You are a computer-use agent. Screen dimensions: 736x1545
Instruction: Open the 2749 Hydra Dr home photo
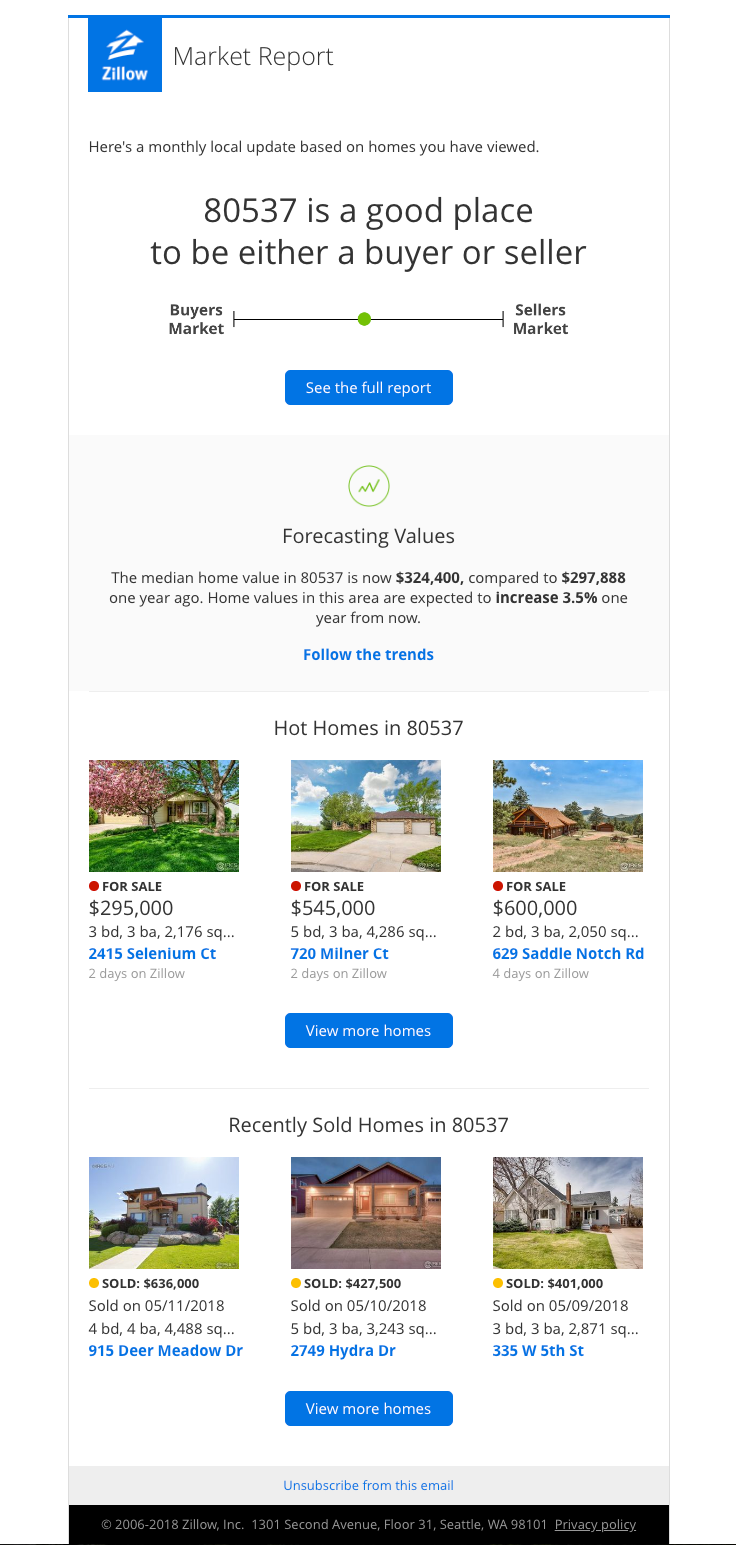coord(366,1212)
